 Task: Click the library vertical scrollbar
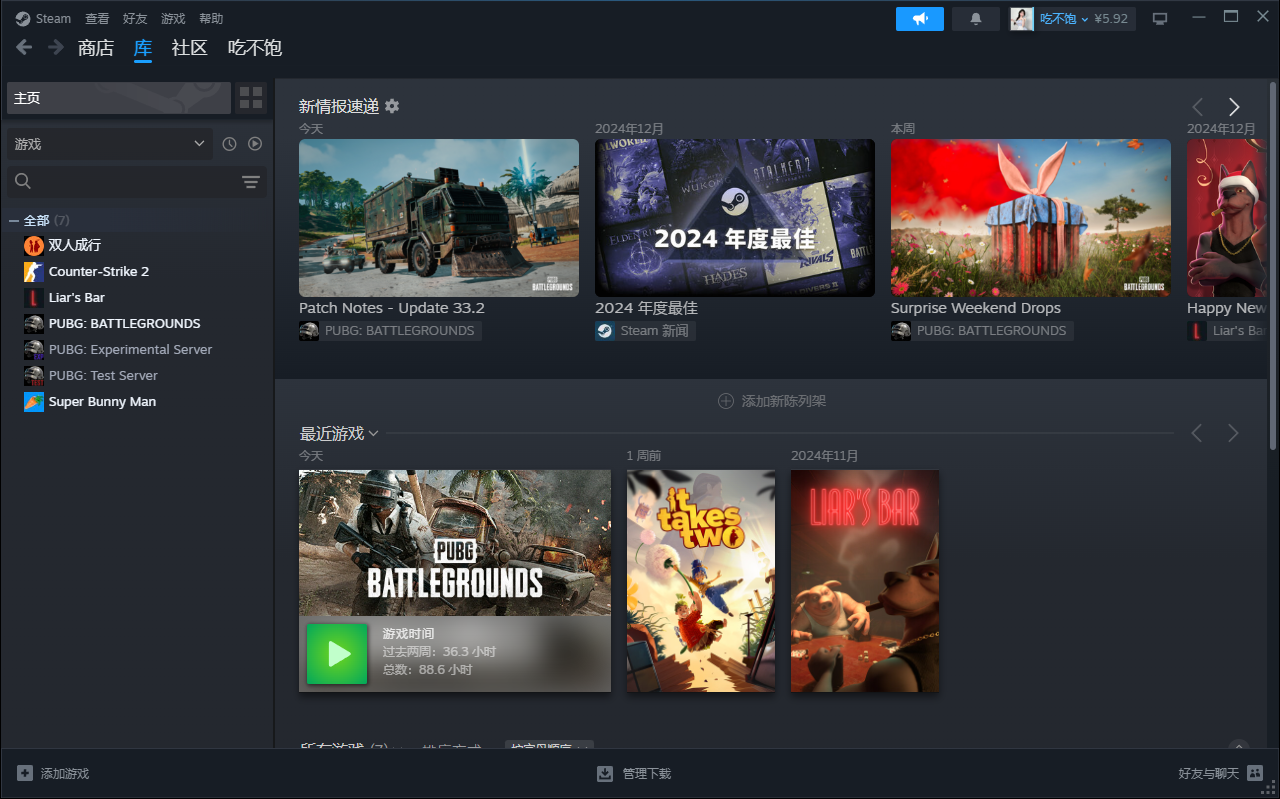click(1273, 265)
